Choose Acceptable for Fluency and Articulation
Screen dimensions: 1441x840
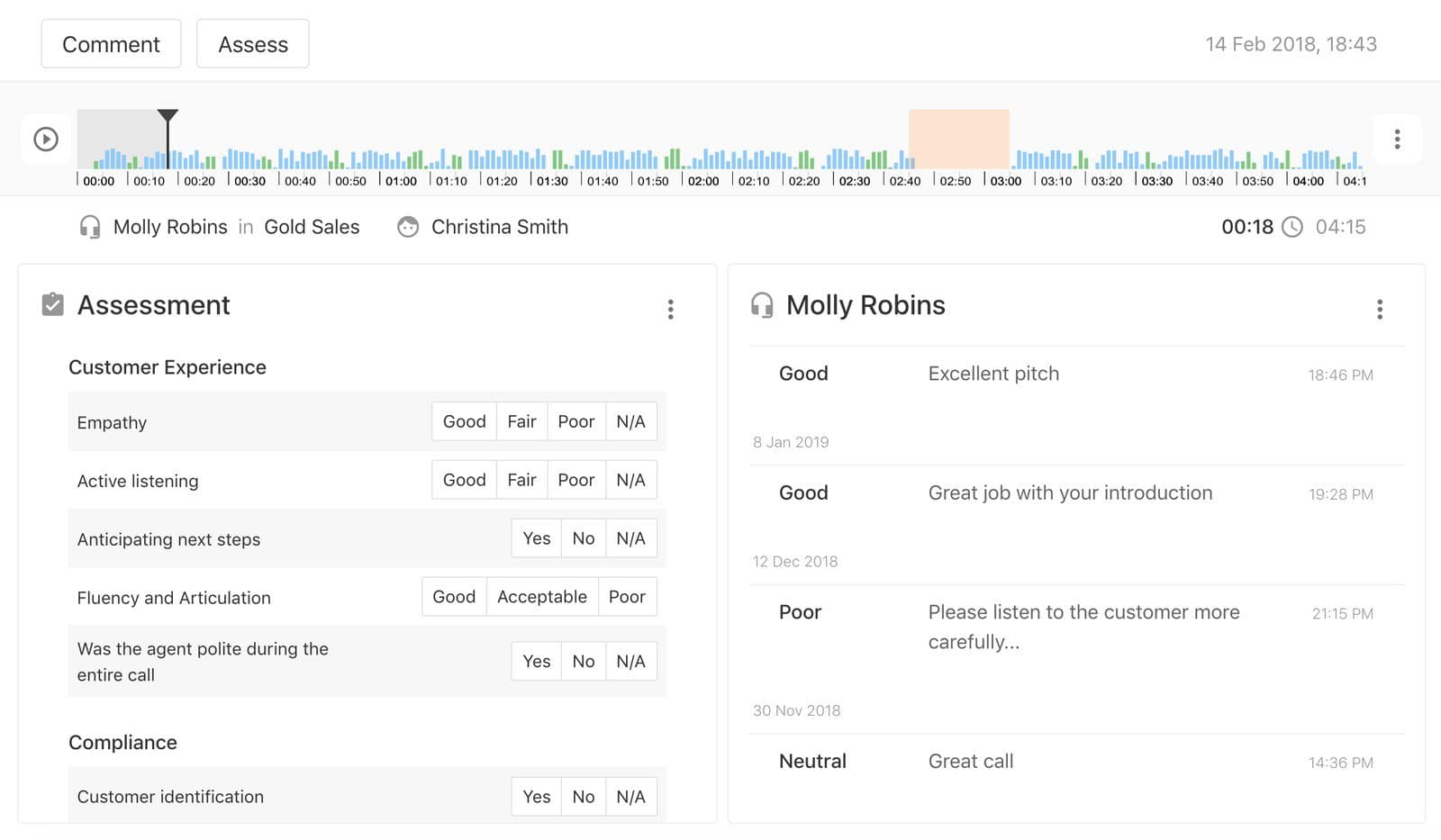click(x=541, y=596)
